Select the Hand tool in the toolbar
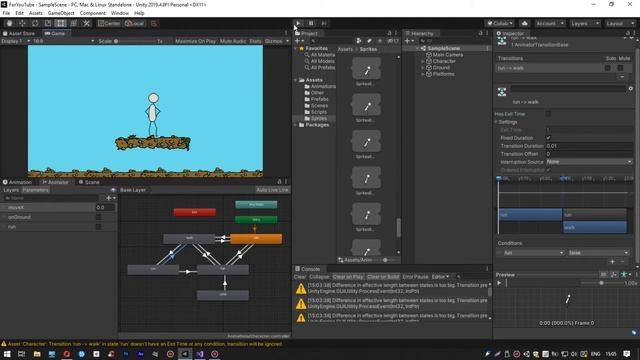Viewport: 640px width, 360px height. tap(9, 23)
